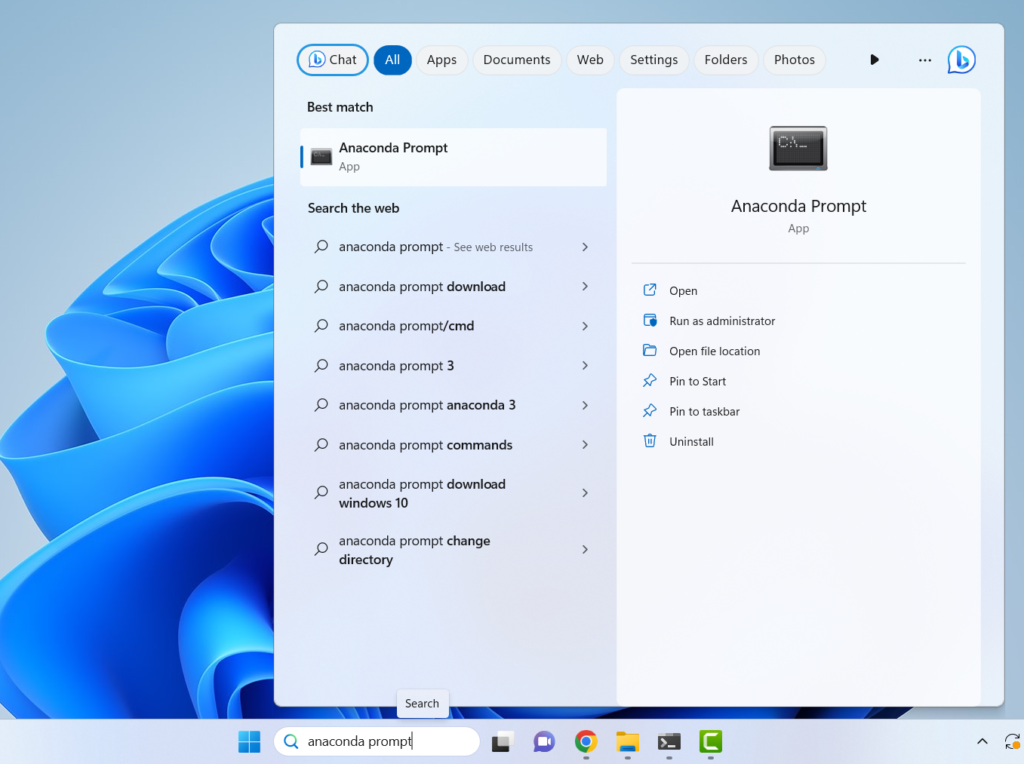Switch to the Web filter tab
This screenshot has height=764, width=1024.
590,60
